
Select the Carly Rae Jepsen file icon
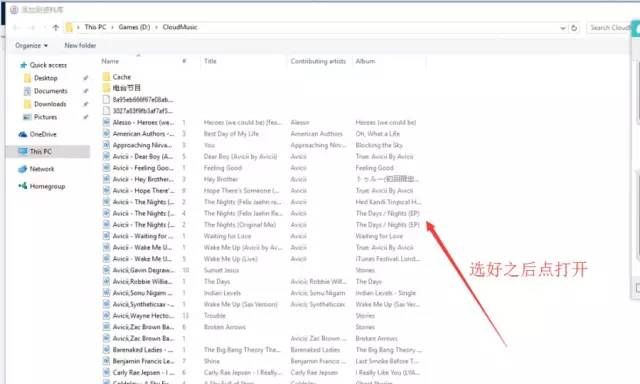tap(107, 373)
